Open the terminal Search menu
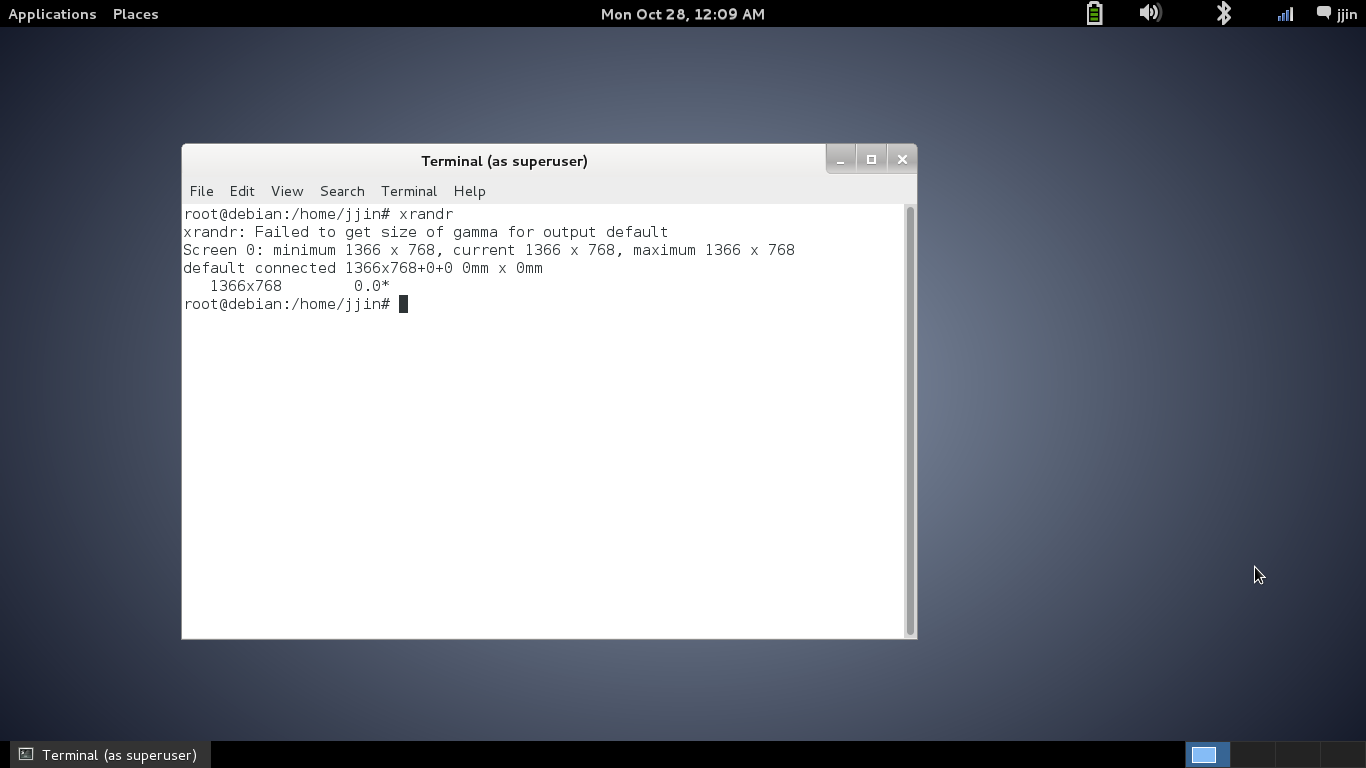 (342, 191)
